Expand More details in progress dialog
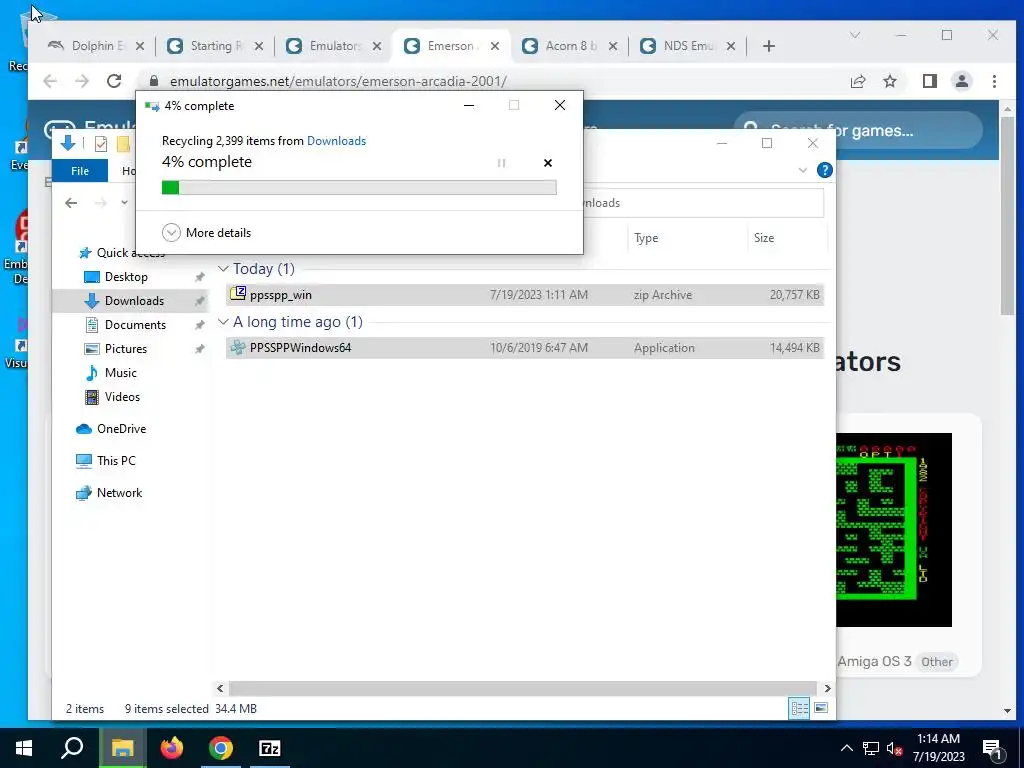The width and height of the screenshot is (1024, 768). (x=206, y=232)
